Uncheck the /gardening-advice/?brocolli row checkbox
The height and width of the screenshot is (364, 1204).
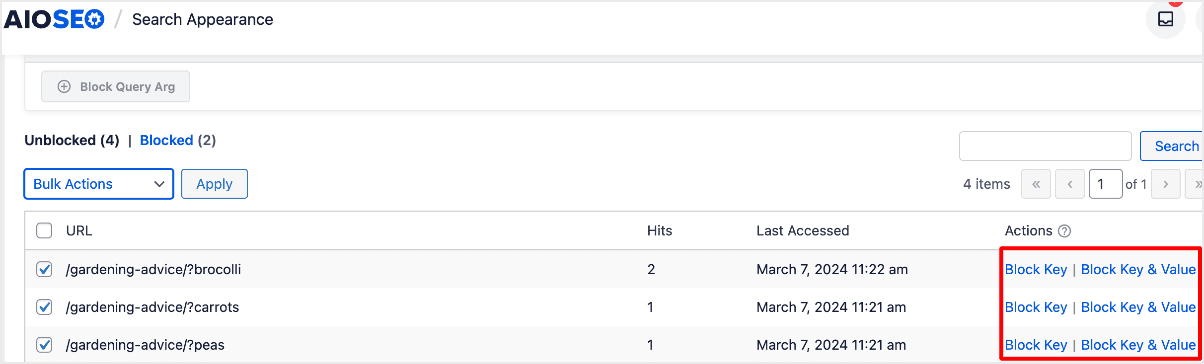(44, 269)
